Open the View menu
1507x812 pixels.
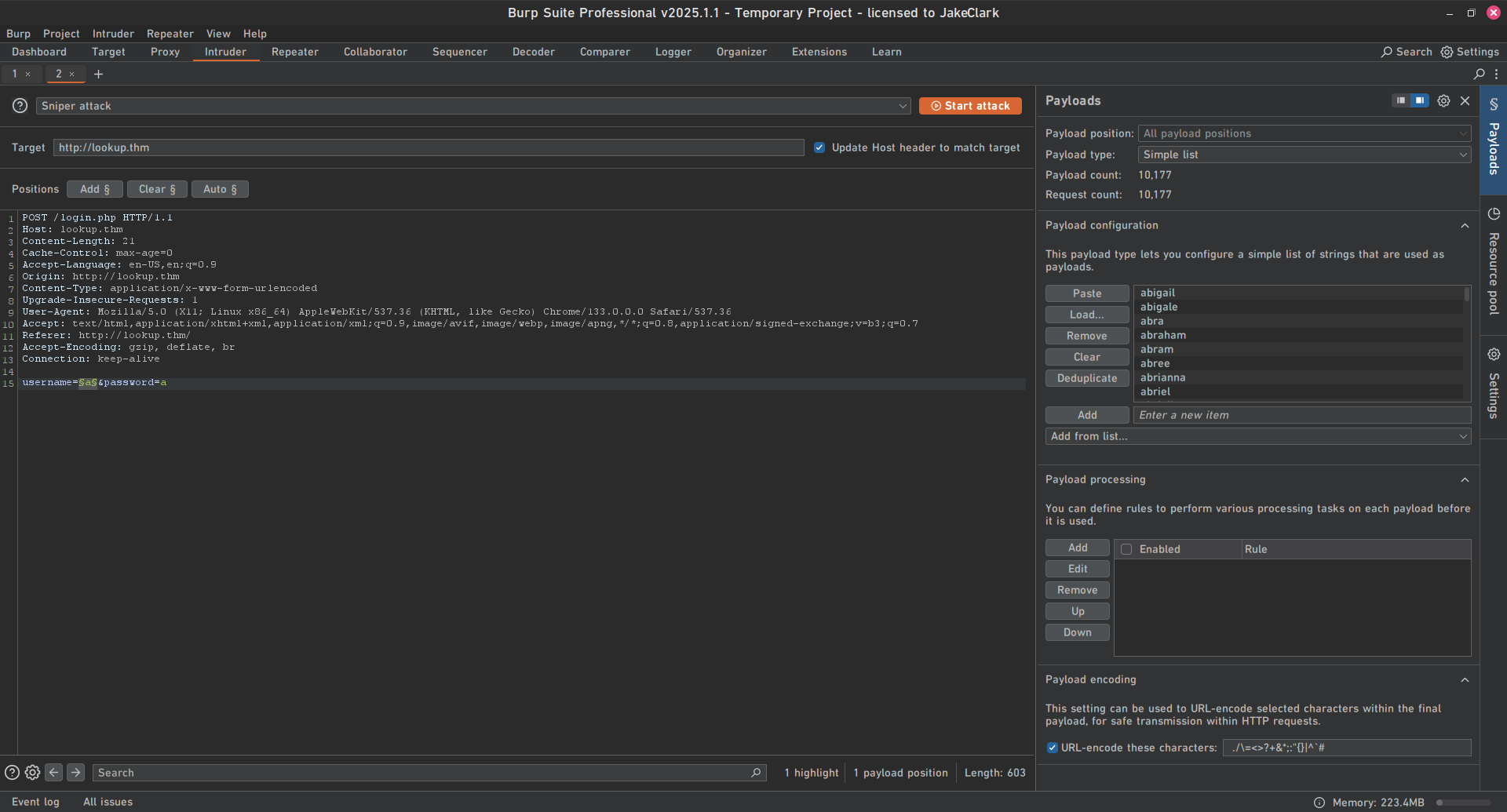point(218,34)
